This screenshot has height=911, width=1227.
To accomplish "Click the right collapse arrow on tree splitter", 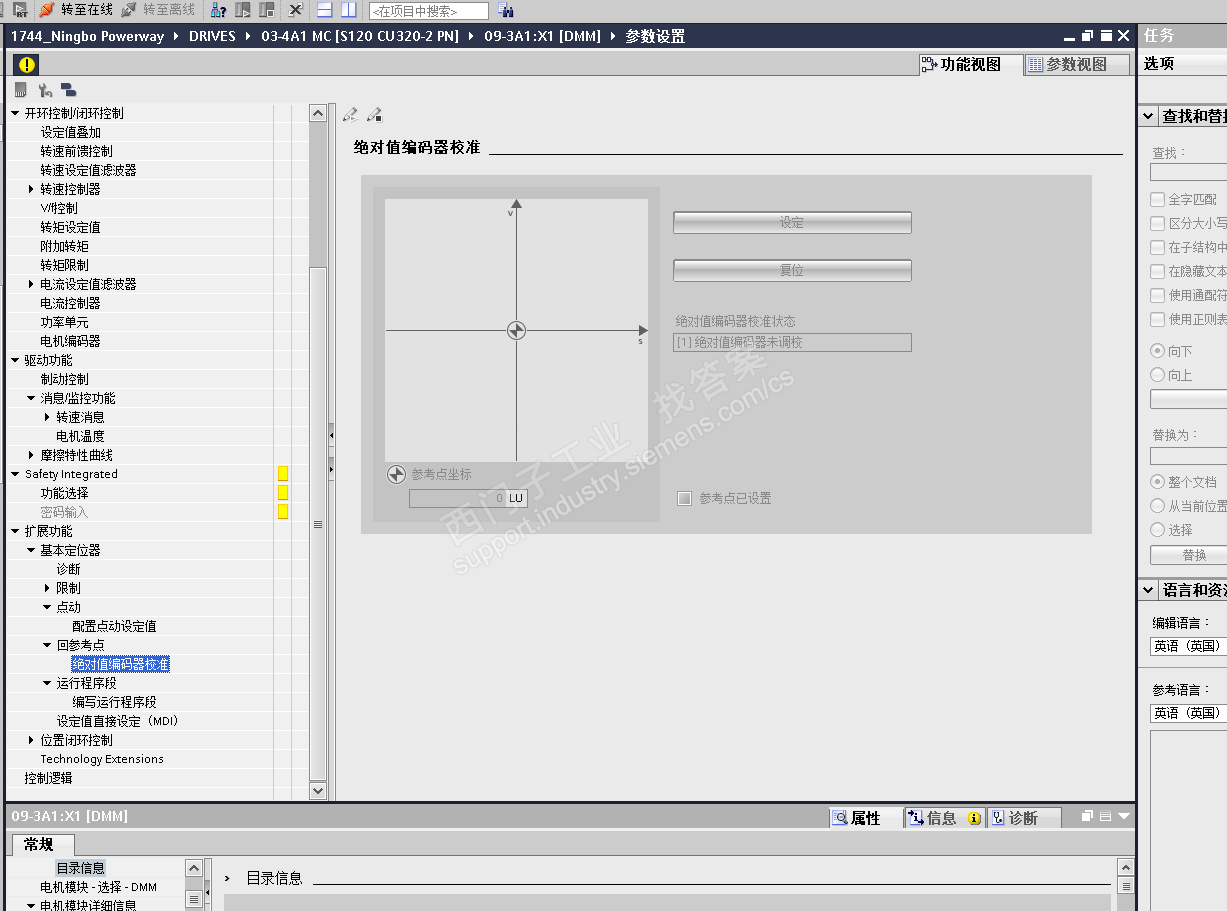I will (331, 469).
